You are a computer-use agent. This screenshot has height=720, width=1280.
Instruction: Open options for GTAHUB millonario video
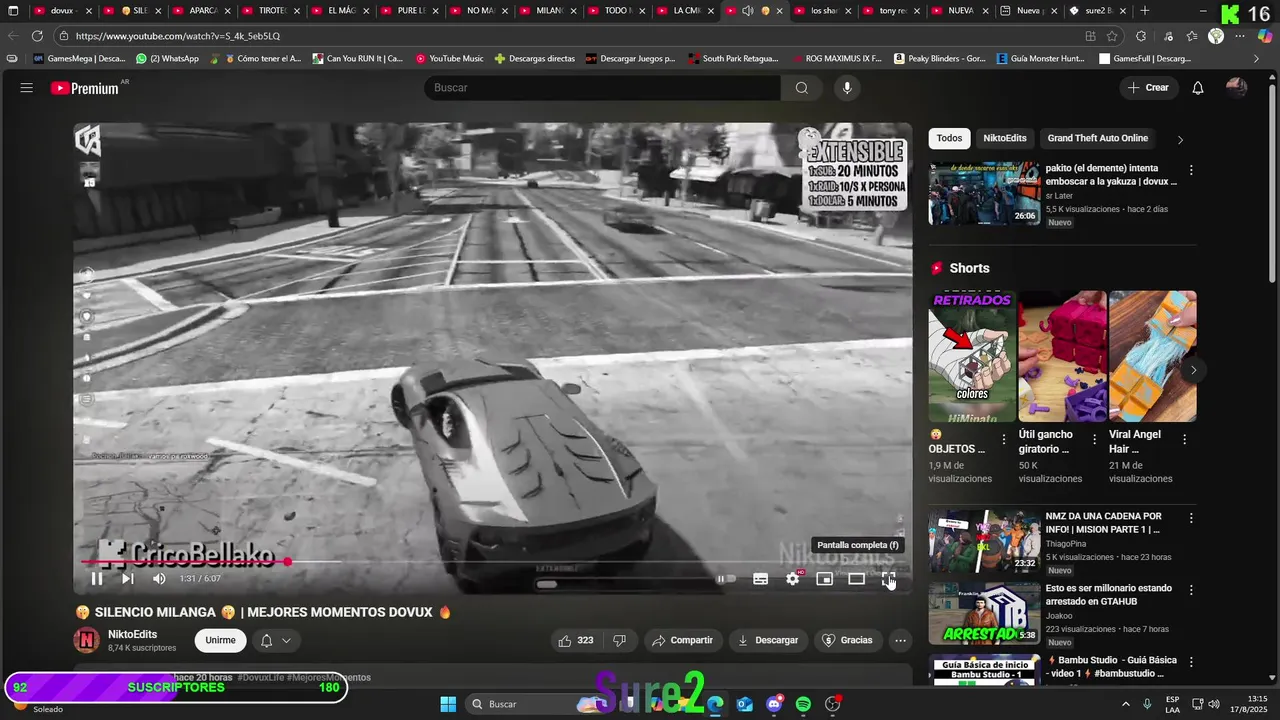click(x=1190, y=590)
